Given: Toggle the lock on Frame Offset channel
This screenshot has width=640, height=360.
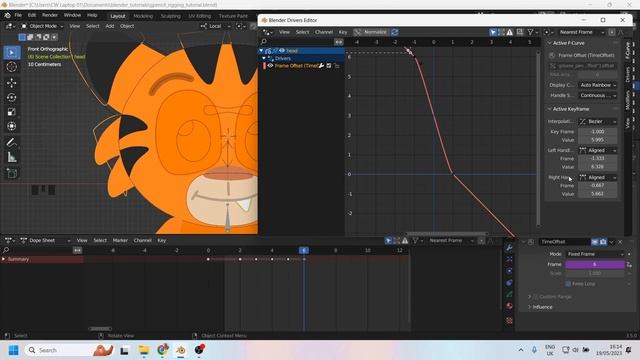Looking at the screenshot, I should [337, 66].
